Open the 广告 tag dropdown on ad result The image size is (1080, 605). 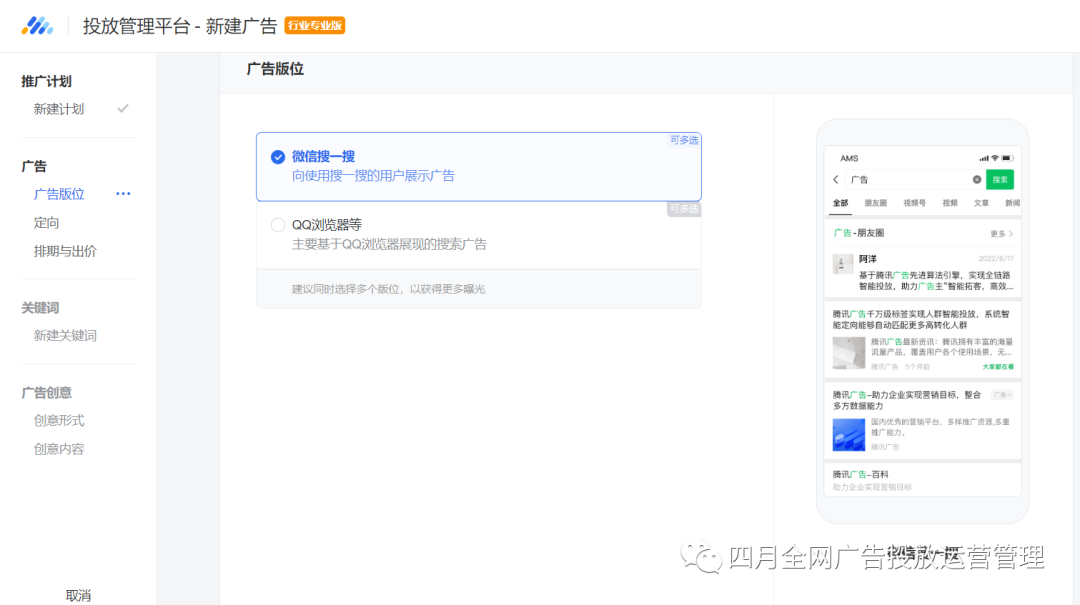pos(1002,395)
